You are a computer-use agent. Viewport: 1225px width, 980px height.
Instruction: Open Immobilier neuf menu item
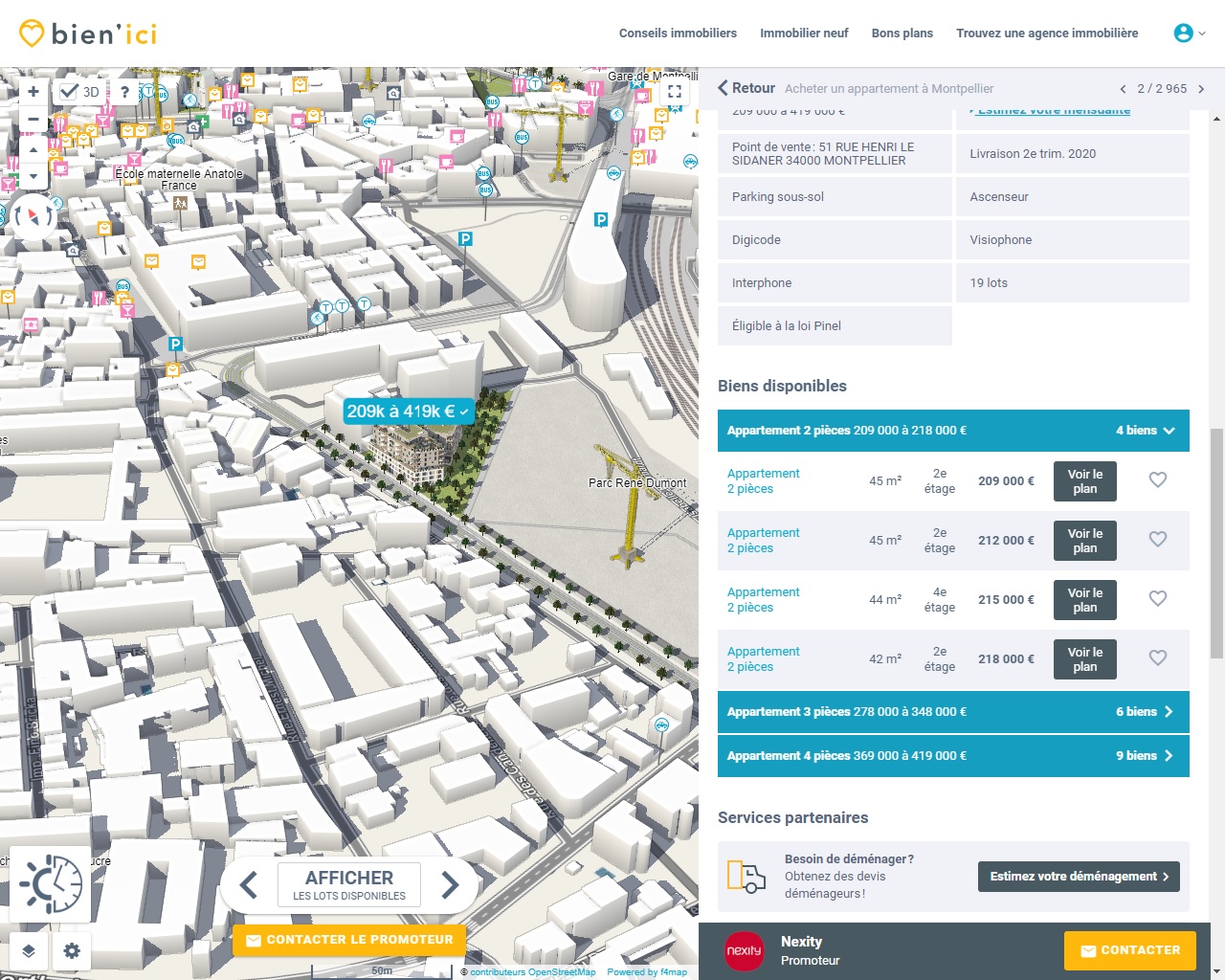pos(804,33)
